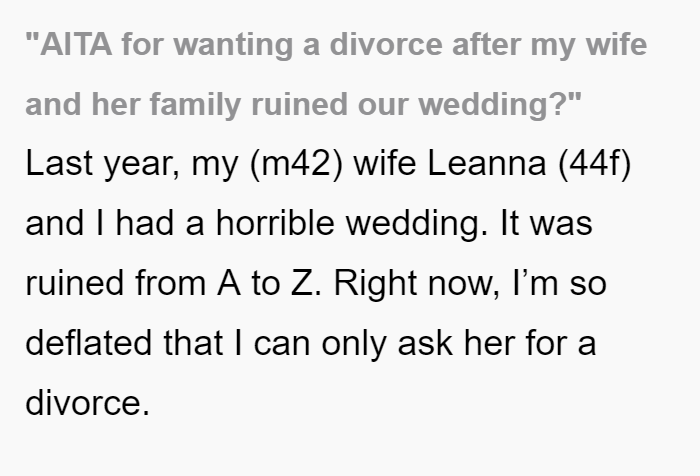Screen dimensions: 700x476
Task: Click the phrase 'It was' ending the second line
Action: tap(546, 223)
